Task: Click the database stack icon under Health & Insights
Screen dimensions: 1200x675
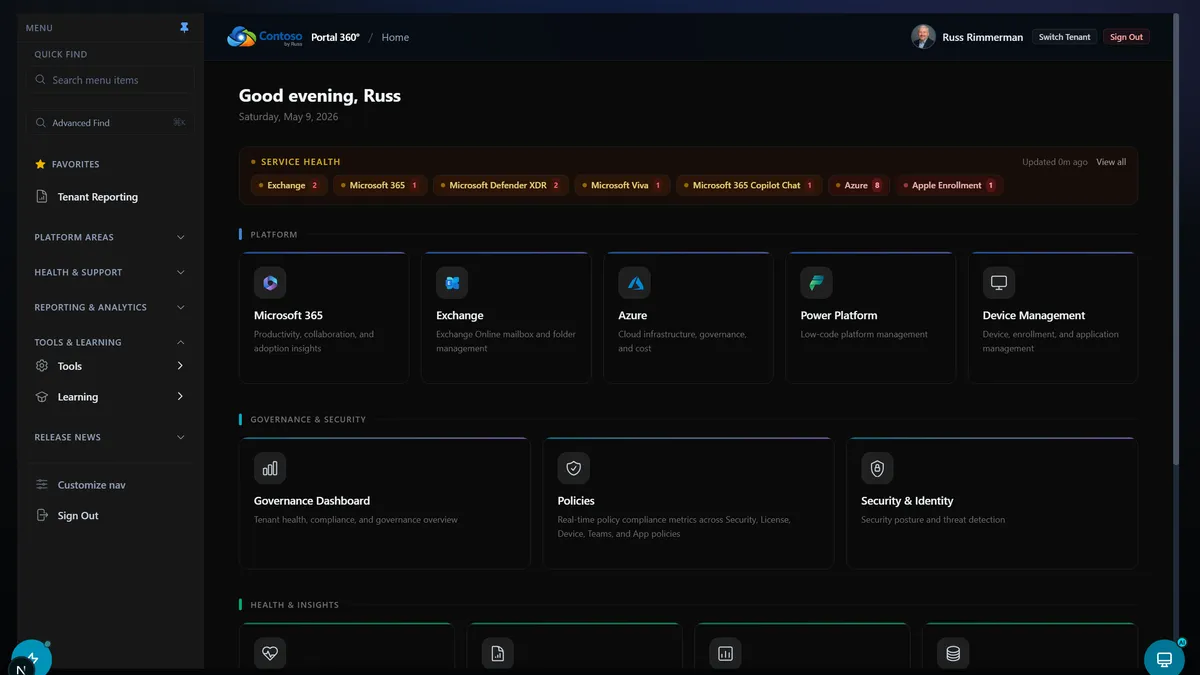Action: tap(953, 654)
